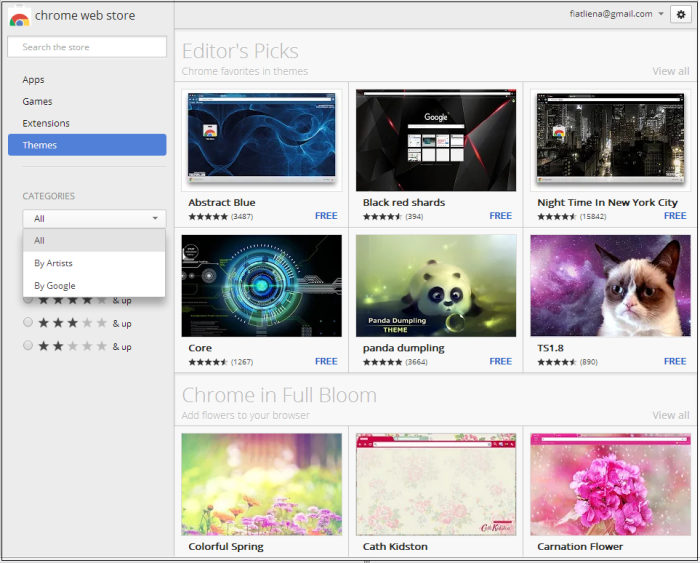Image resolution: width=700 pixels, height=563 pixels.
Task: Open the Cath Kidston theme thumbnail
Action: [x=436, y=484]
